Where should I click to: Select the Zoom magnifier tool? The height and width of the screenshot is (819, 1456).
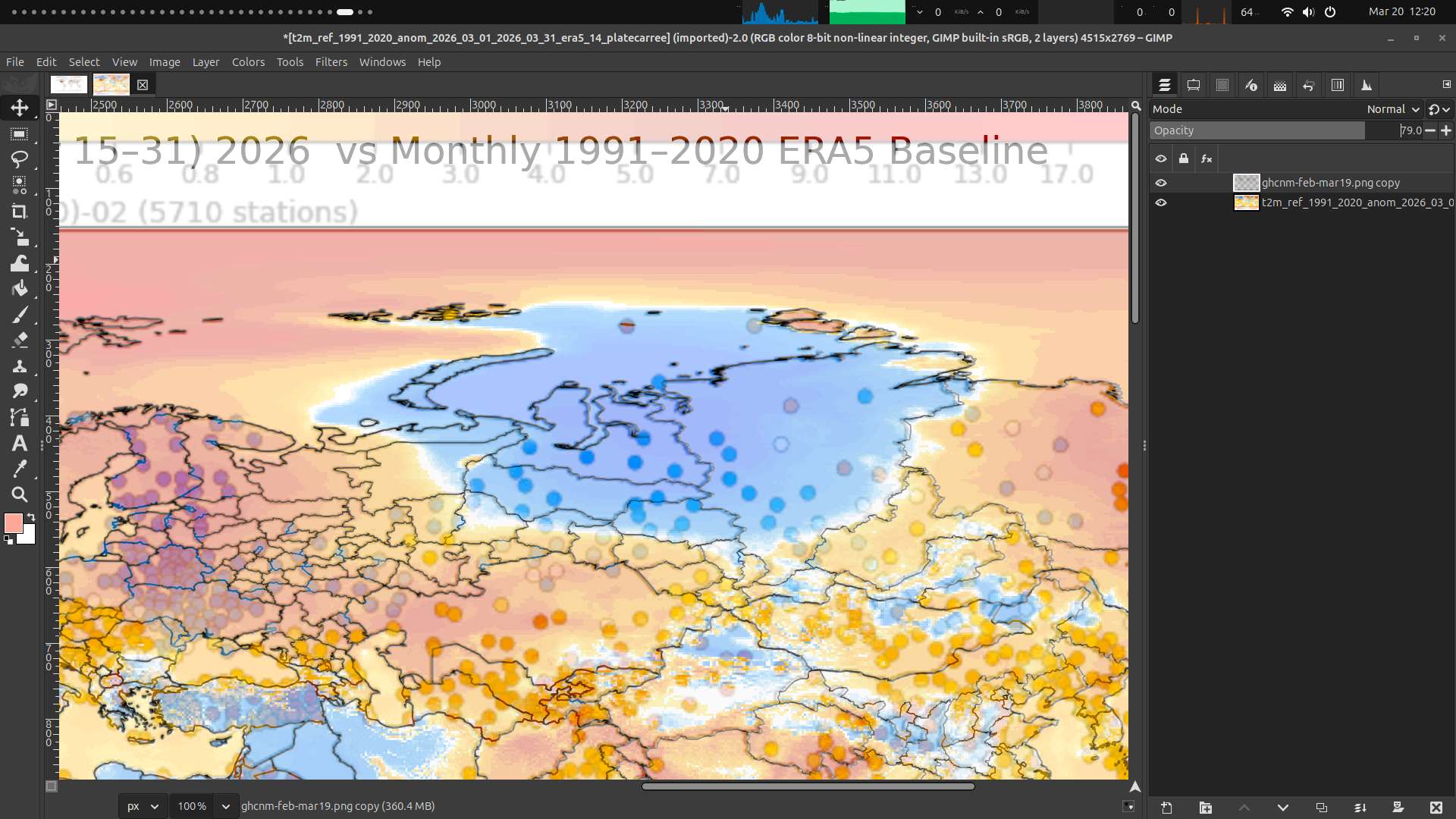pyautogui.click(x=20, y=495)
